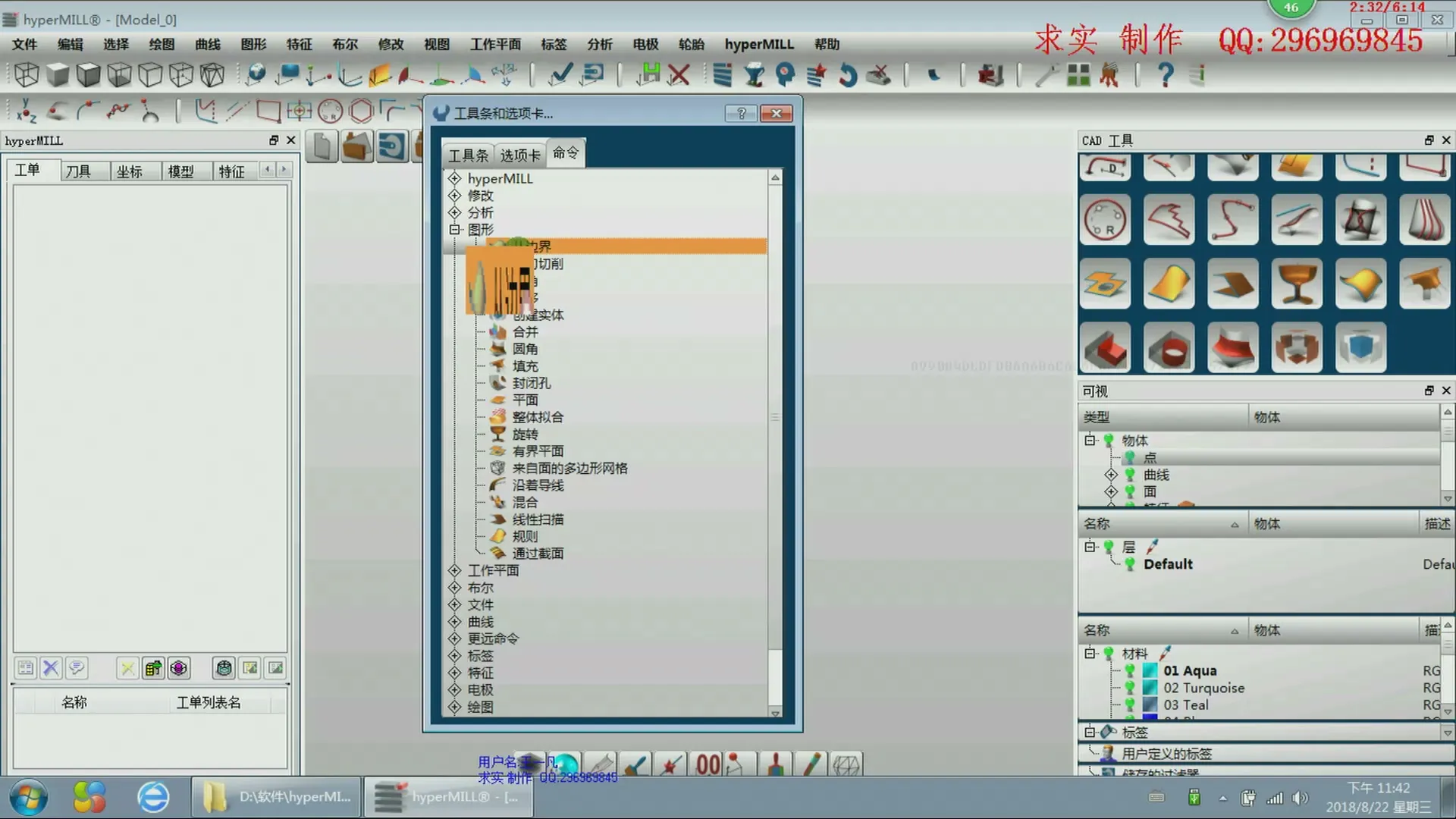Toggle visibility bulb for 曲线 in 可视 panel
This screenshot has width=1456, height=819.
click(1130, 475)
